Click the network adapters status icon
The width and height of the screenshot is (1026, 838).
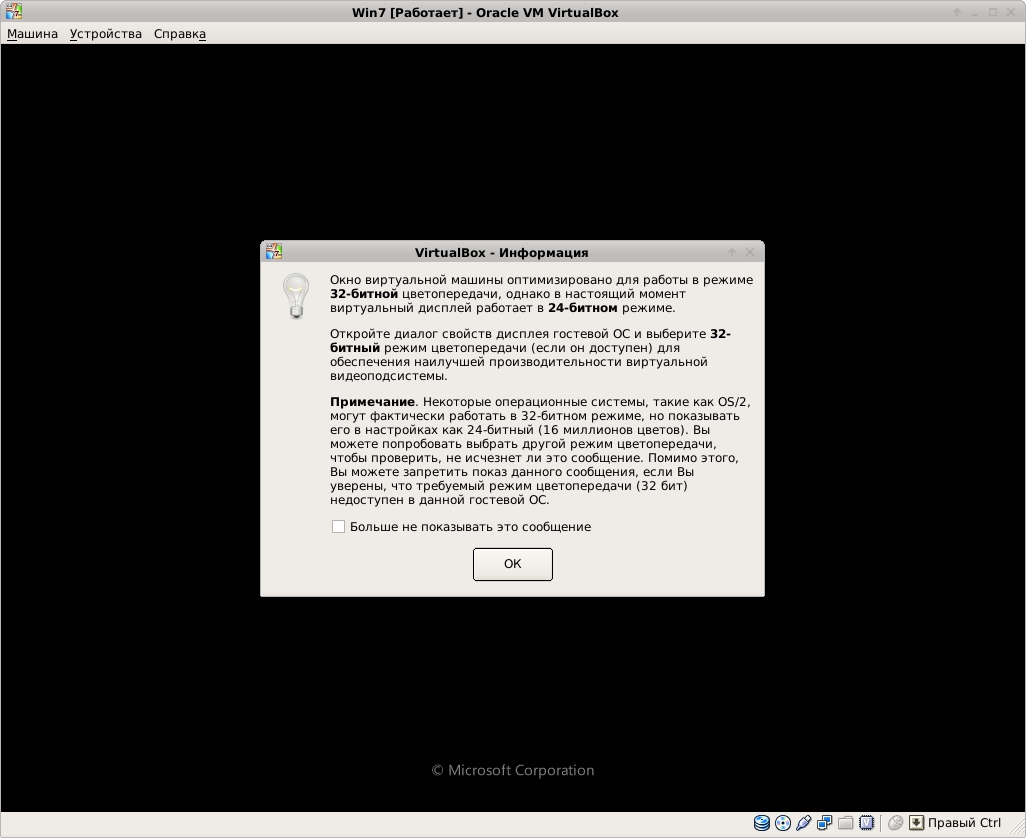(x=824, y=823)
